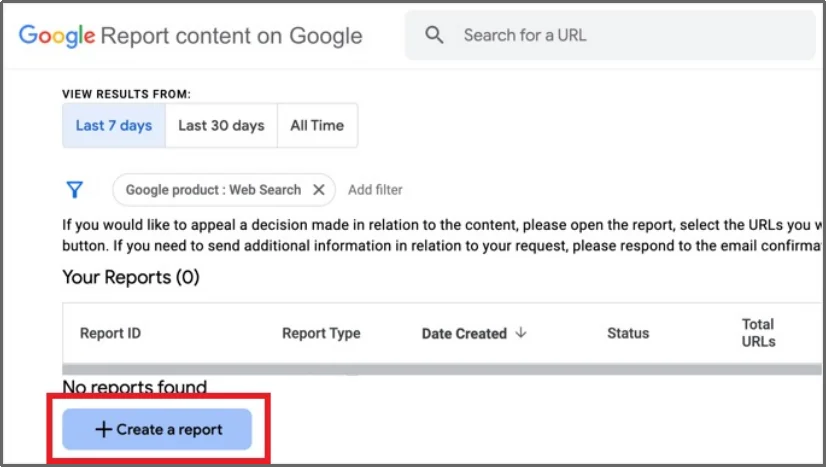
Task: Sort by the Date Created column
Action: pos(464,333)
